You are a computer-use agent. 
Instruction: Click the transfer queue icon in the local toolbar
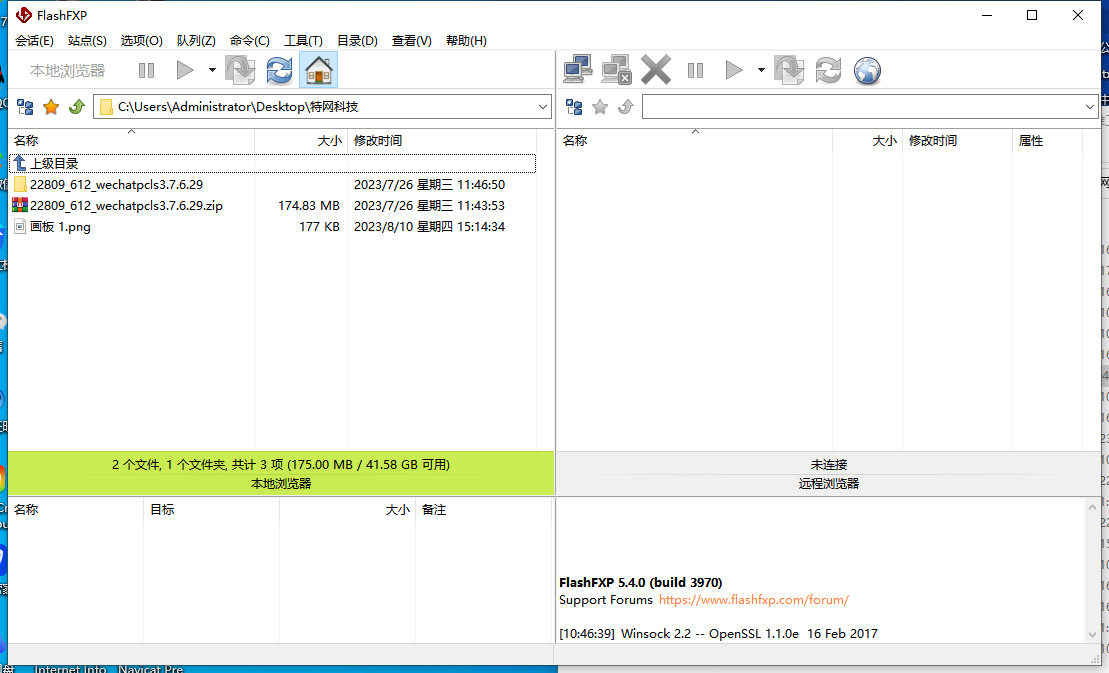pos(240,70)
